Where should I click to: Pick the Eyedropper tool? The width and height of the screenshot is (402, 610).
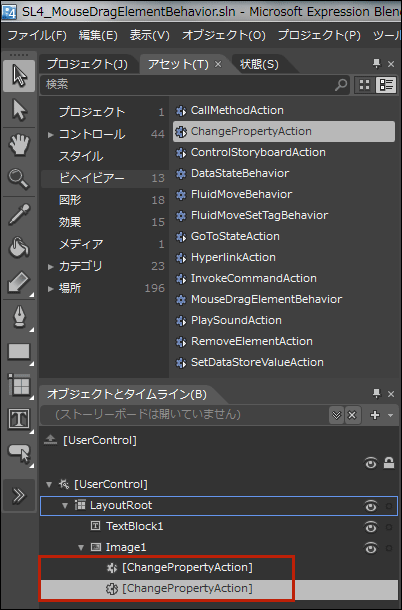[x=19, y=214]
